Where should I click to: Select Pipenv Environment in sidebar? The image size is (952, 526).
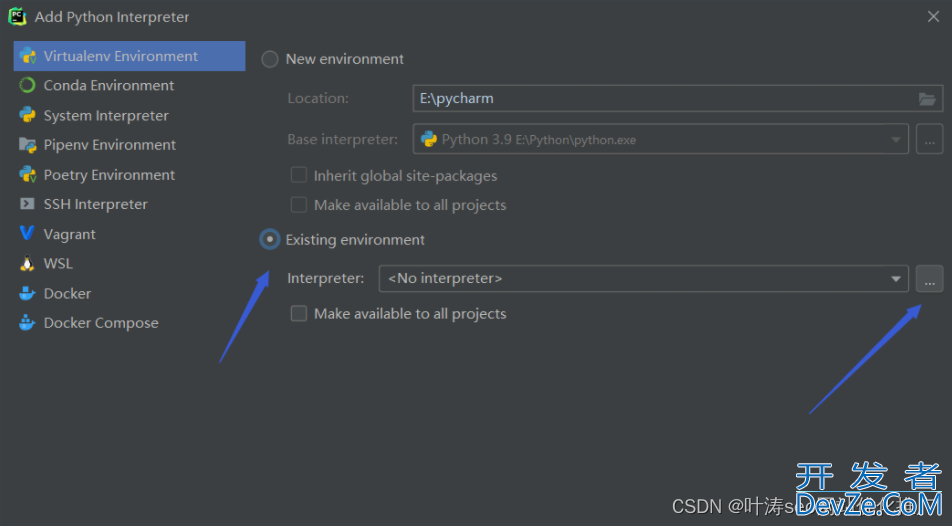[x=129, y=145]
